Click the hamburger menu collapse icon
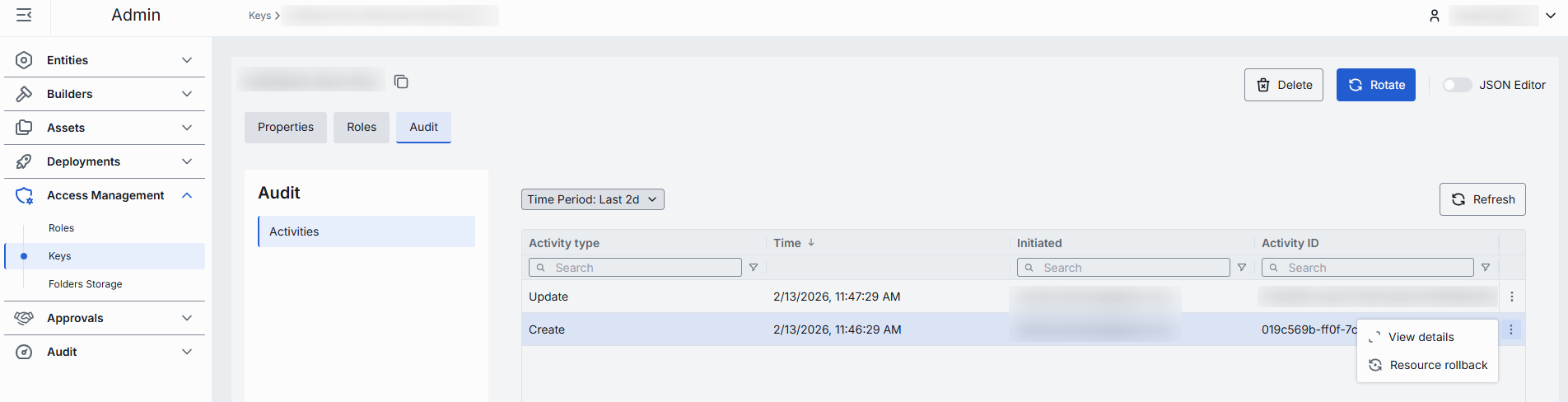Viewport: 1568px width, 402px height. [x=24, y=15]
